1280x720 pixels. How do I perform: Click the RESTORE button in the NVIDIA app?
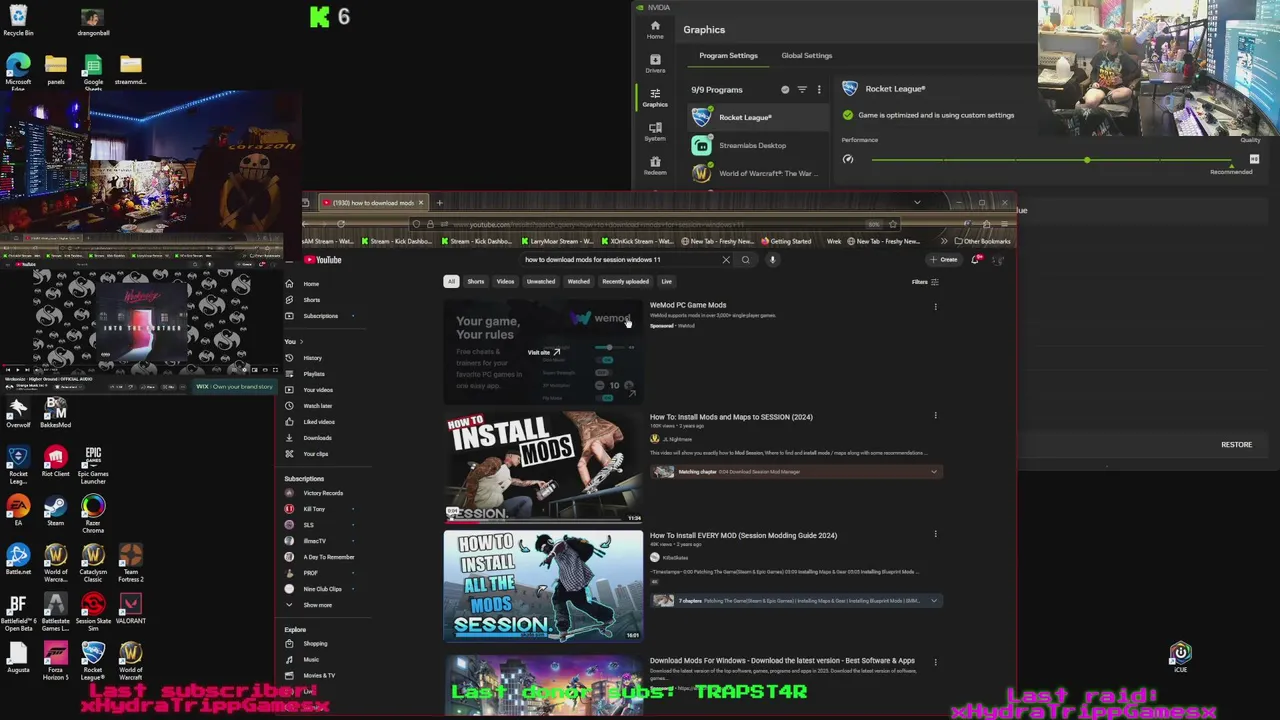click(x=1236, y=445)
